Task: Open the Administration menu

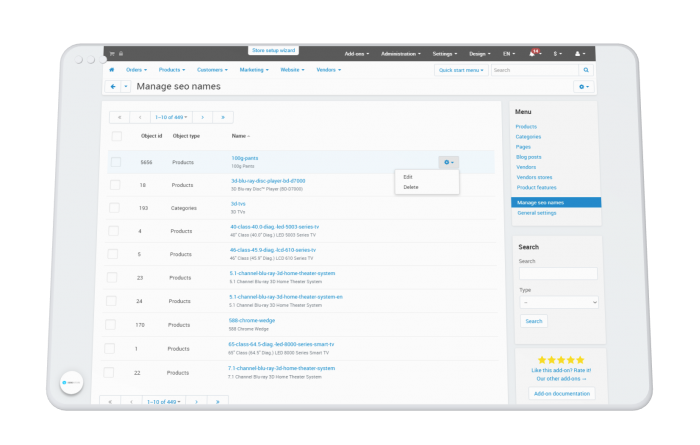Action: [x=400, y=54]
